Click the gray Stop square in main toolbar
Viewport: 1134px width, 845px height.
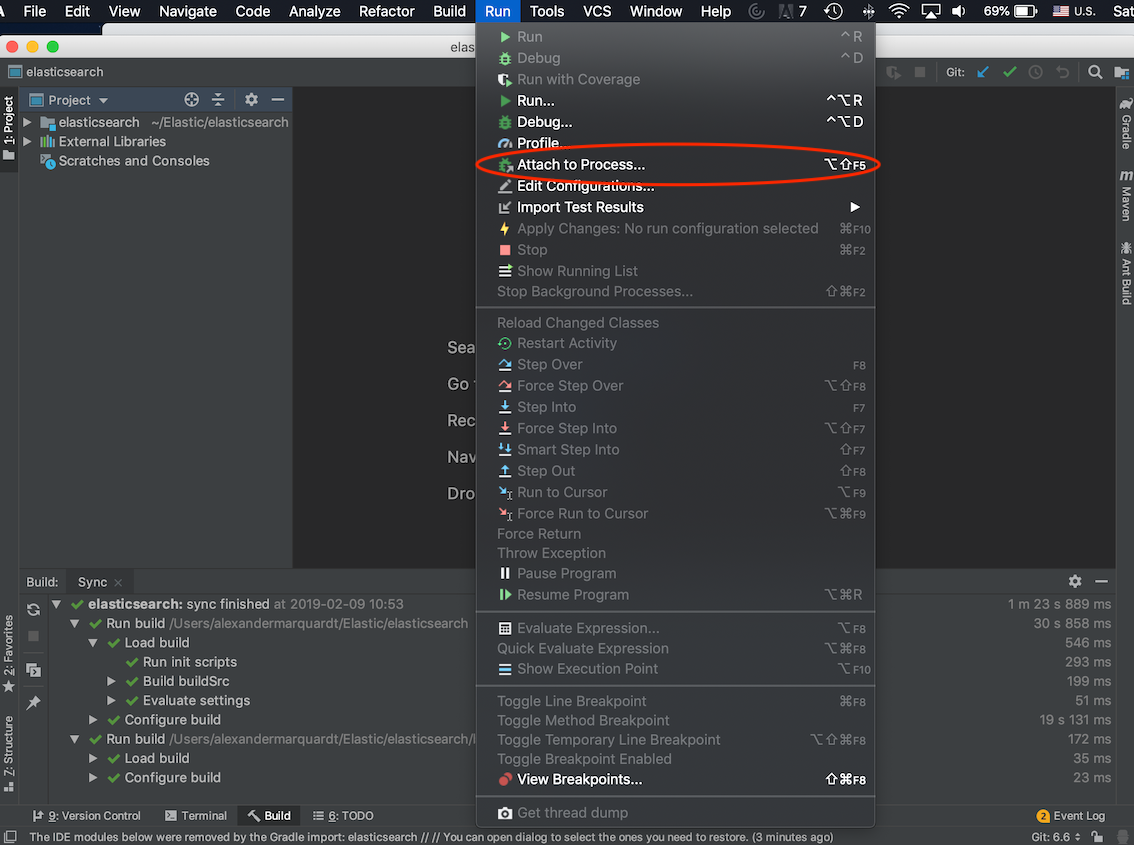pos(920,72)
